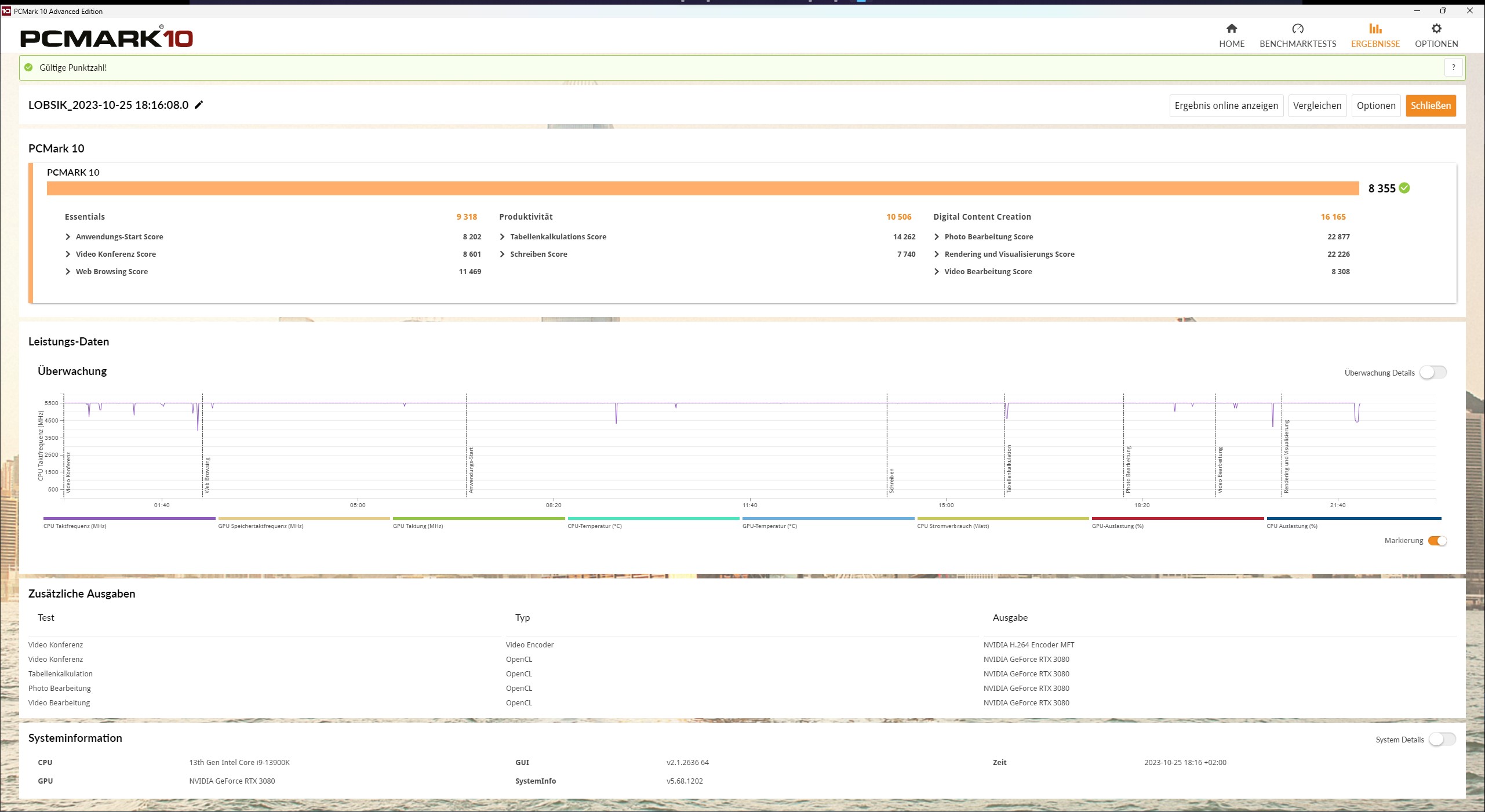Click the Tabellenkalkulation chart marker

coord(1009,469)
